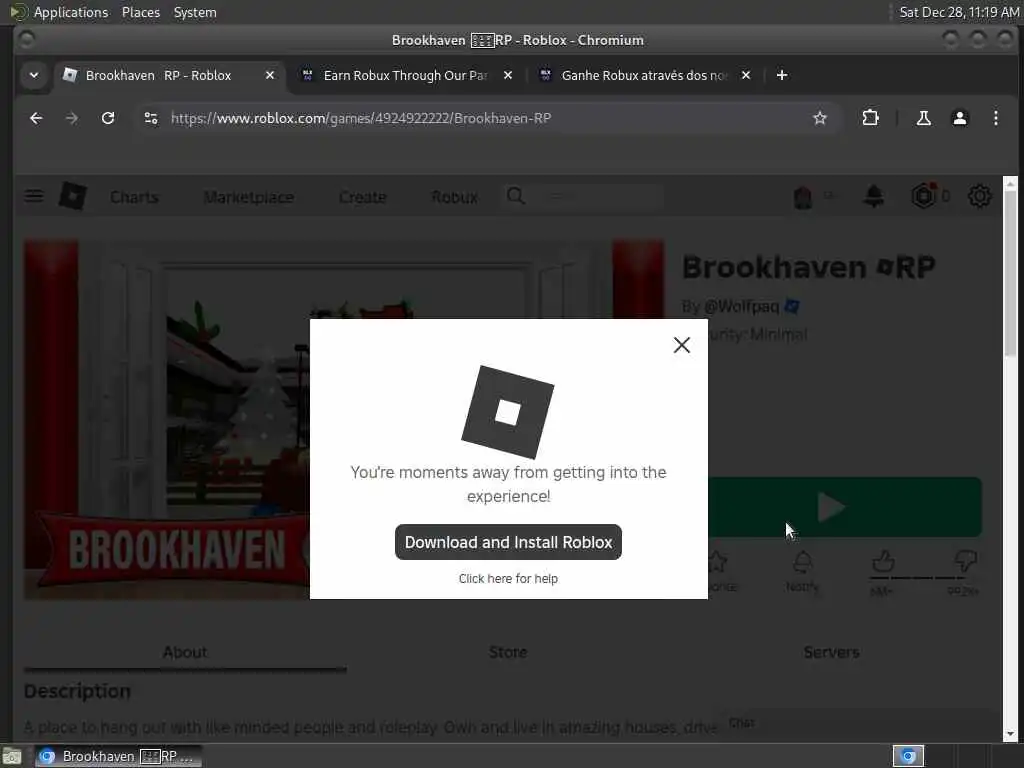Open Chrome Labs flask icon

[923, 118]
